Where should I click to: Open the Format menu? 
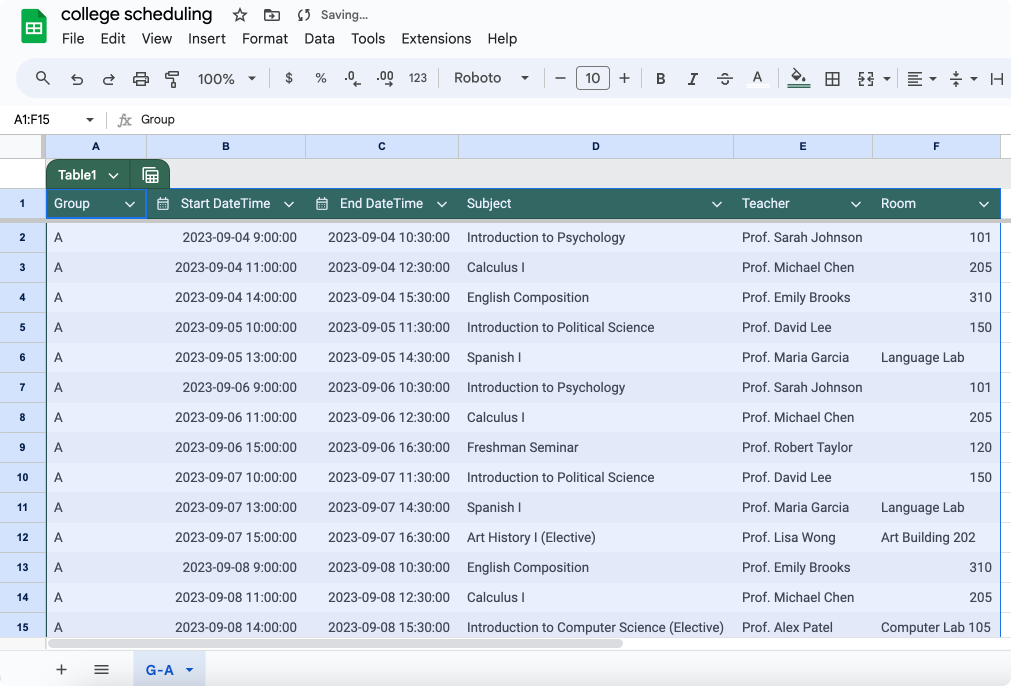265,39
